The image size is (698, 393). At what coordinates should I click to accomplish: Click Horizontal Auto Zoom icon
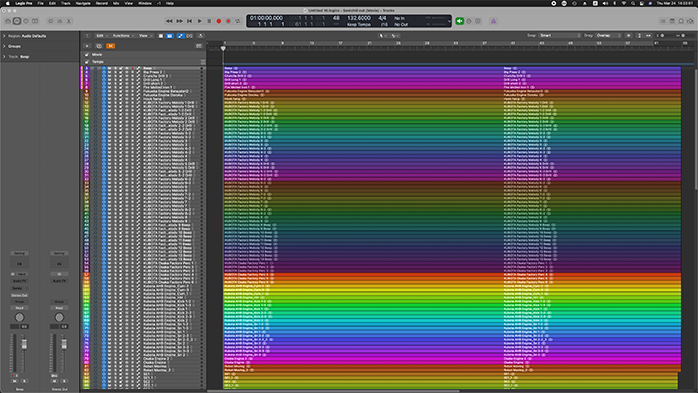coord(648,36)
